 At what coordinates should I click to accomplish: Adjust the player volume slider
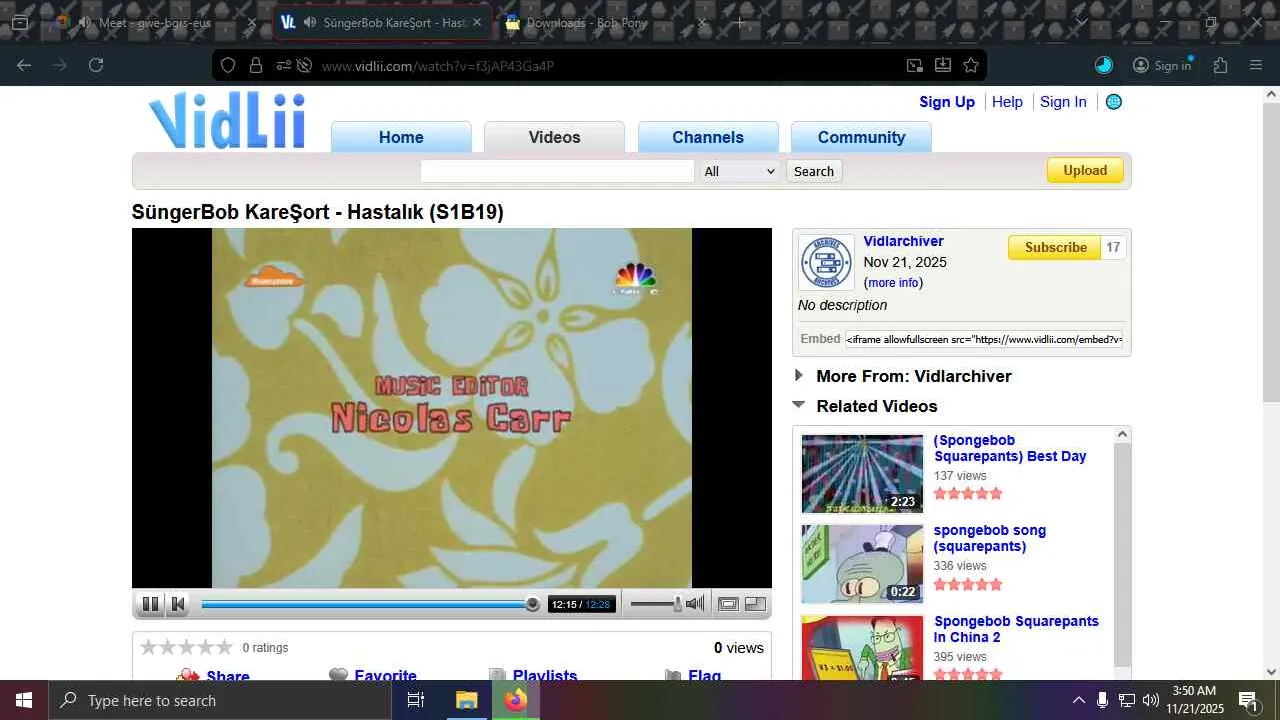point(656,603)
